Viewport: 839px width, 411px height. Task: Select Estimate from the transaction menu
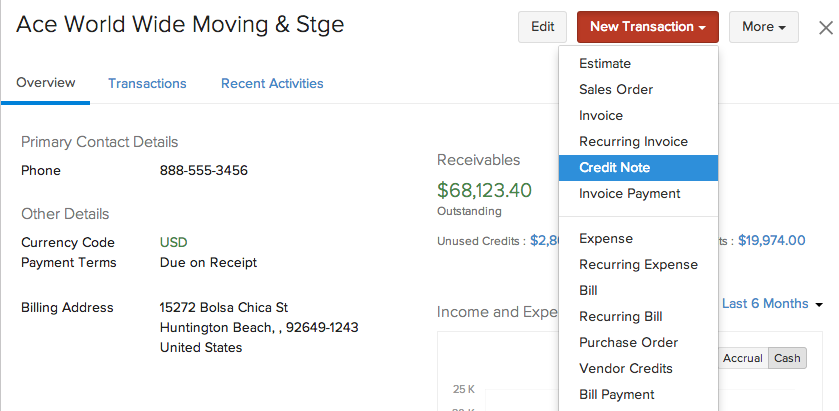coord(605,64)
